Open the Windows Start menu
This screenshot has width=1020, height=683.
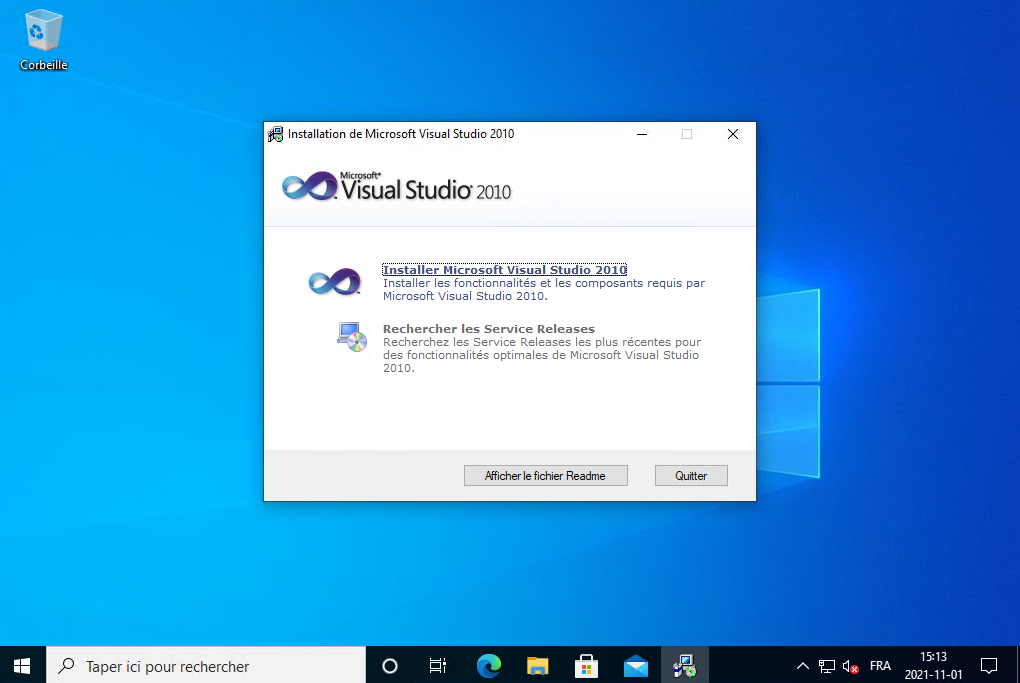(x=22, y=665)
